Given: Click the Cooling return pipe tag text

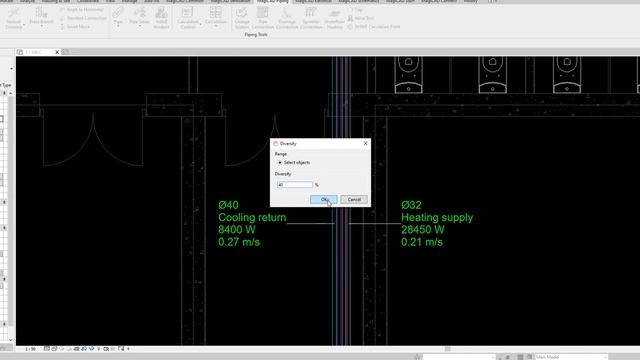Looking at the screenshot, I should click(x=252, y=218).
